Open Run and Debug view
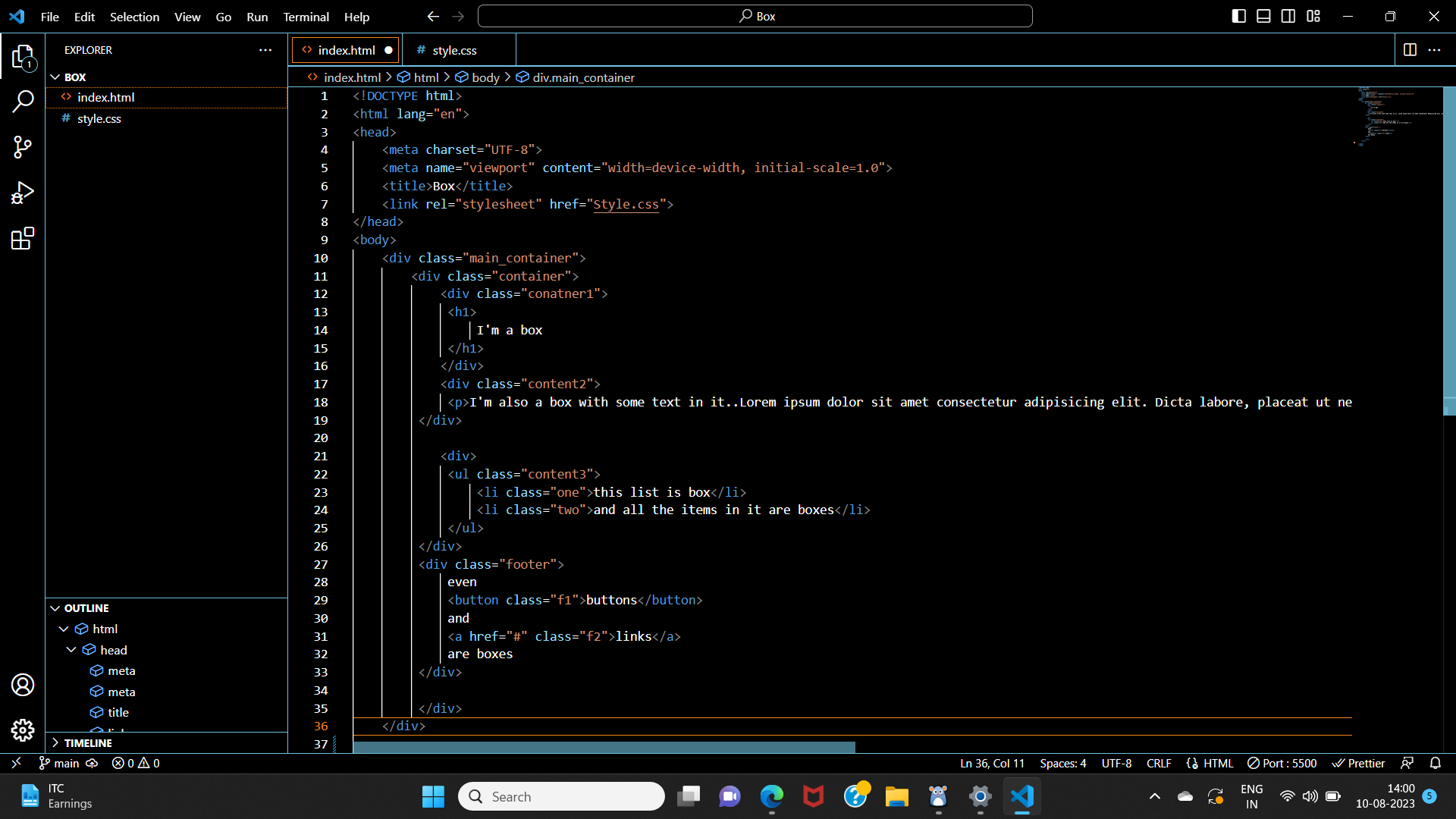The image size is (1456, 819). (23, 193)
